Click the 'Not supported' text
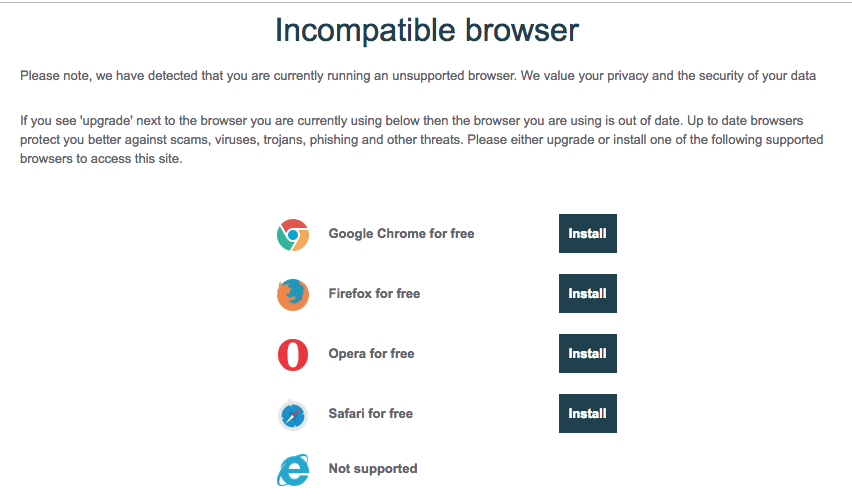Image resolution: width=852 pixels, height=501 pixels. coord(373,468)
